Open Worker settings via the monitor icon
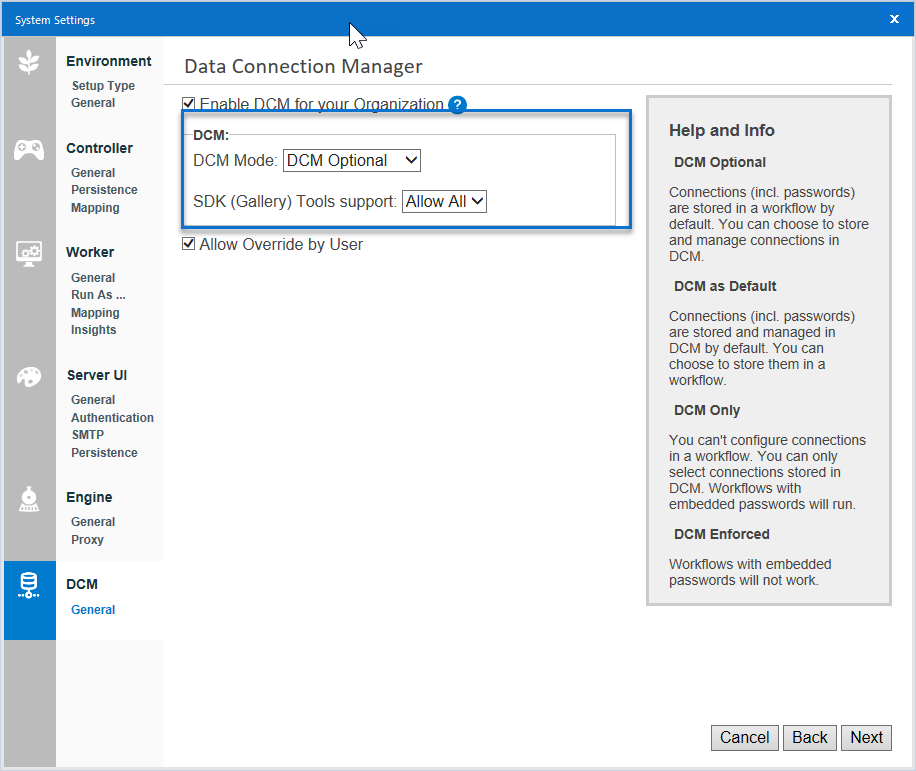The image size is (916, 771). (29, 253)
